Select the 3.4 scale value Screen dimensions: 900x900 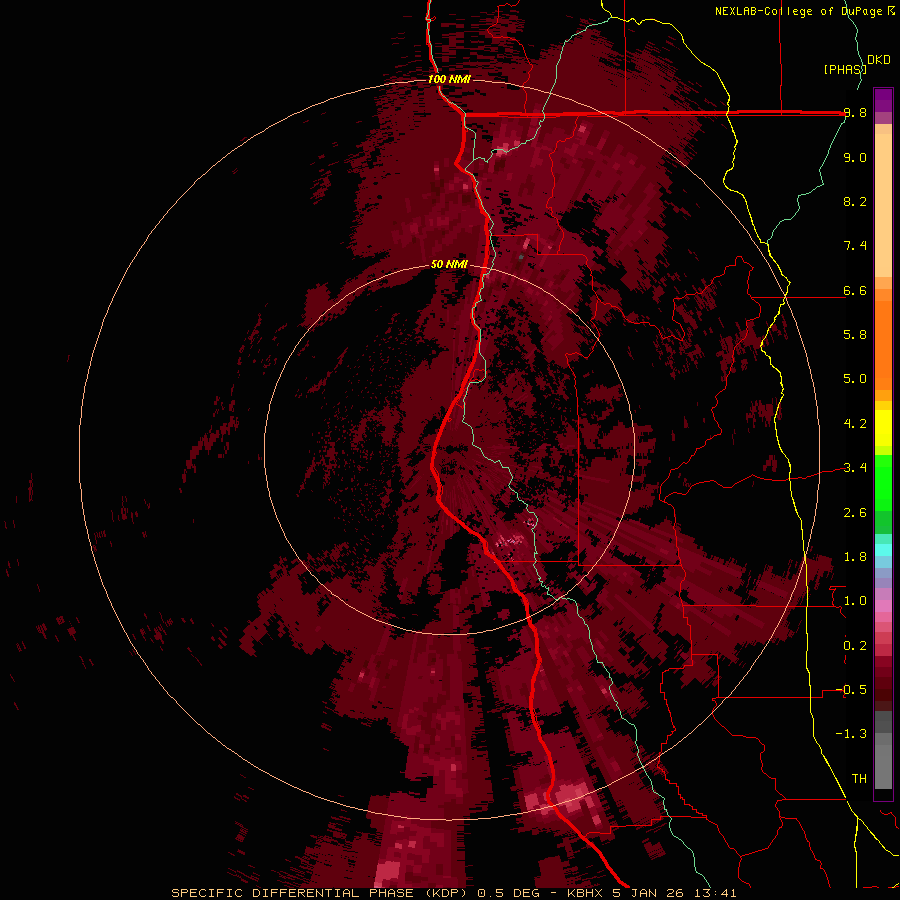click(855, 467)
